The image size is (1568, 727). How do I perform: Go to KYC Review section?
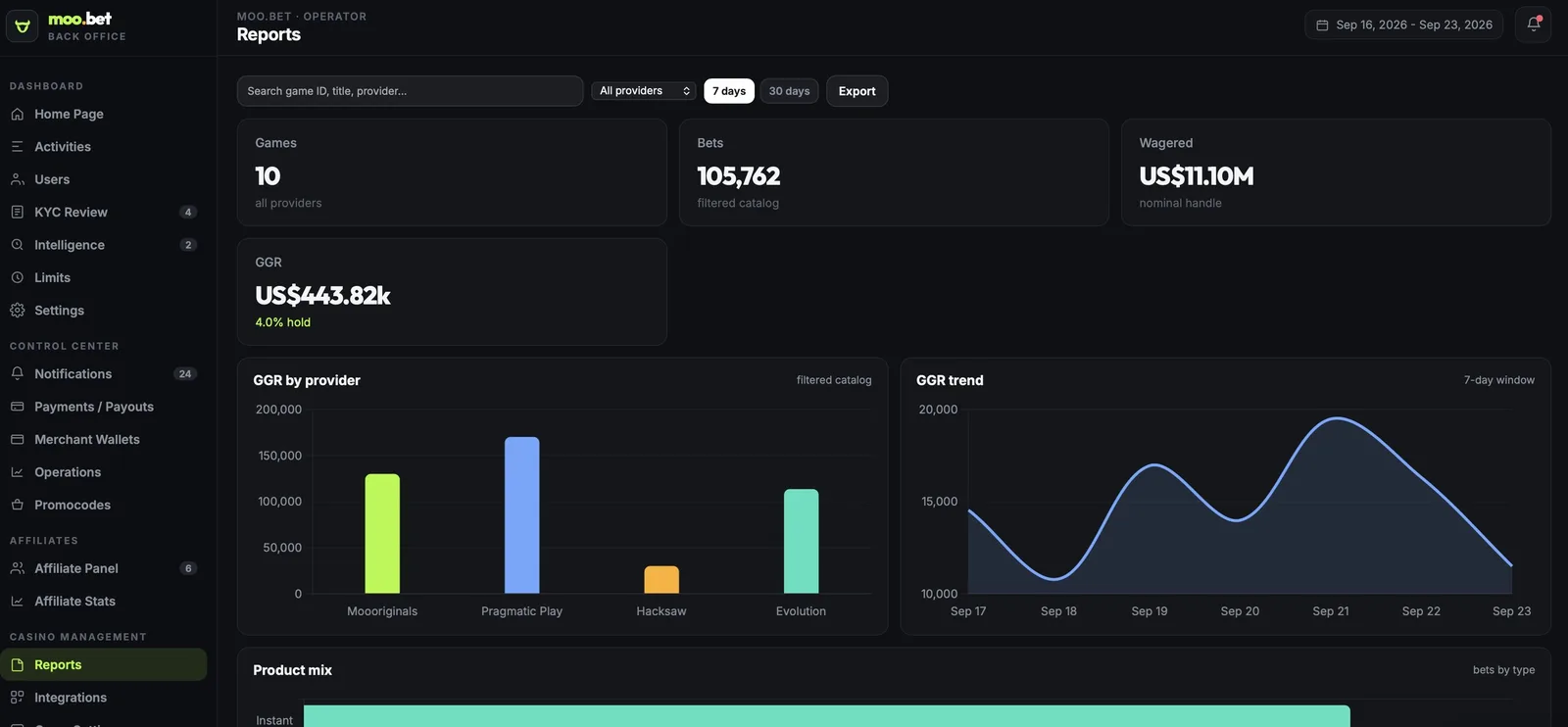pos(104,212)
